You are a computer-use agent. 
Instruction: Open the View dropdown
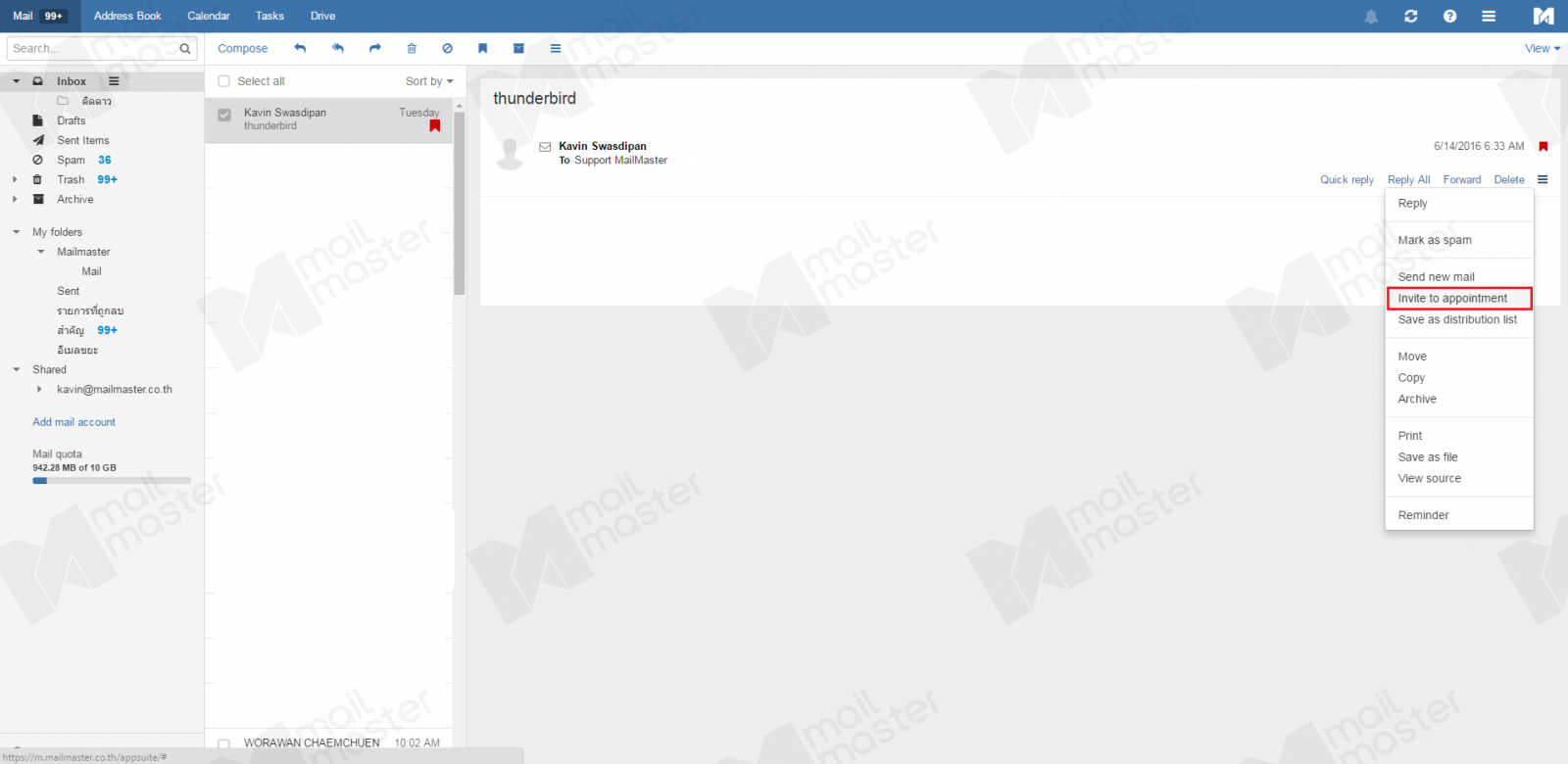1543,48
